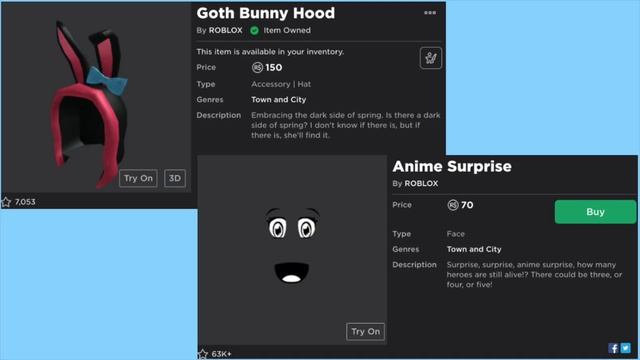Open ROBLOX creator link under Goth Bunny Hood
This screenshot has height=360, width=640.
[x=225, y=30]
